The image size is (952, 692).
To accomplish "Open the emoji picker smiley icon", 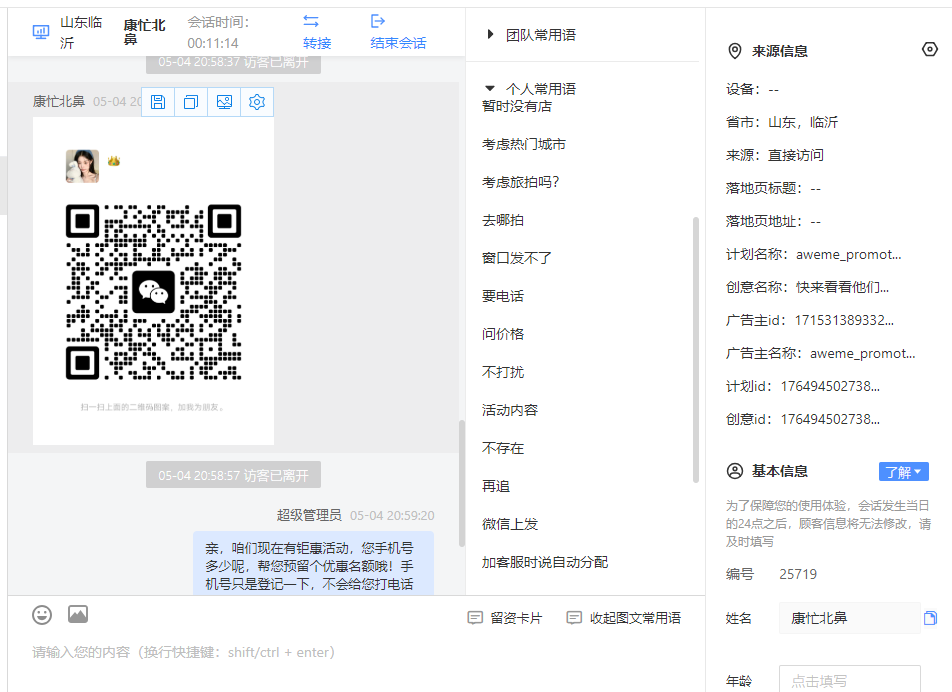I will [42, 615].
